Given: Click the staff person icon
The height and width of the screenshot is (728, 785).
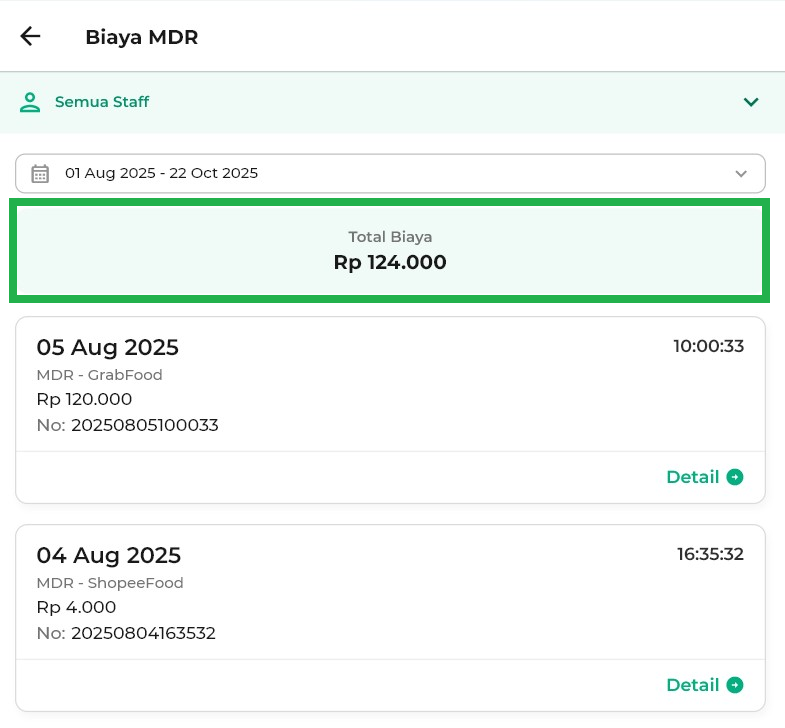Looking at the screenshot, I should (x=31, y=102).
